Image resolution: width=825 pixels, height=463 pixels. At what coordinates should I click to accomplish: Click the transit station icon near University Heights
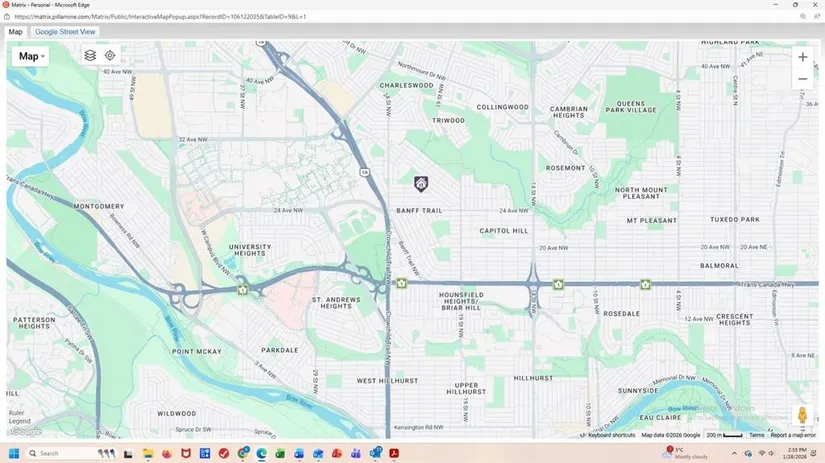243,290
